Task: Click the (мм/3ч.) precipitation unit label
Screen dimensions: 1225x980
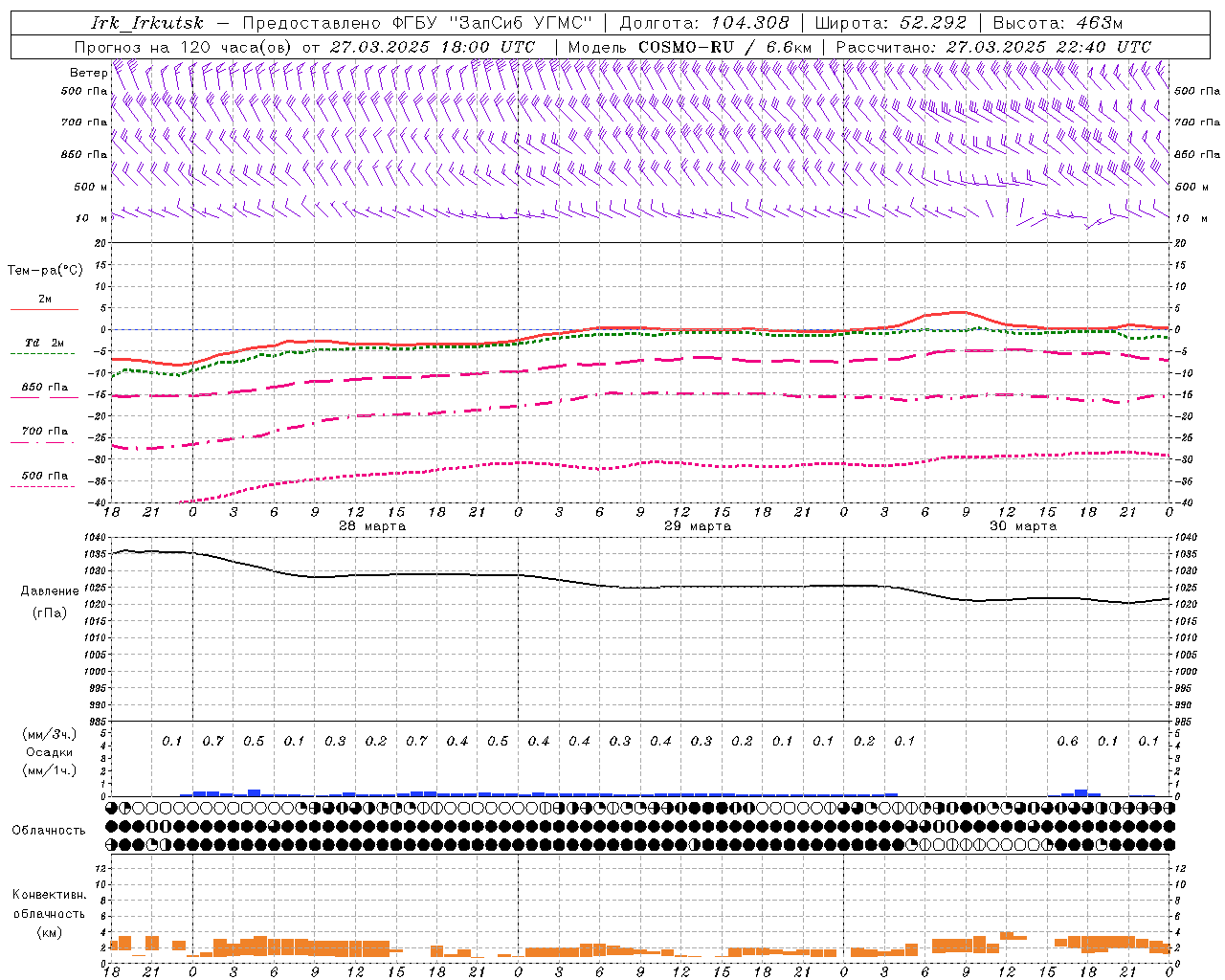Action: tap(50, 734)
